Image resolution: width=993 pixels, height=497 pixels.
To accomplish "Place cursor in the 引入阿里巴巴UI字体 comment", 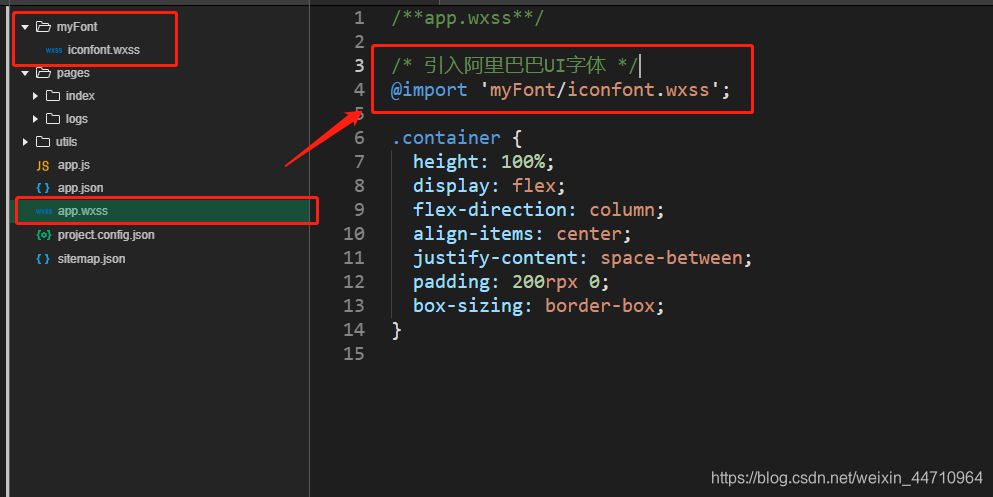I will (x=515, y=65).
